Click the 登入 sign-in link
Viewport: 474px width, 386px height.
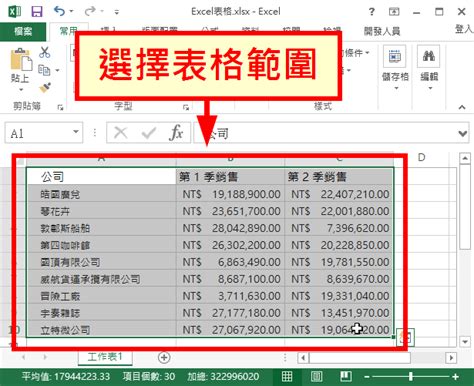[464, 29]
